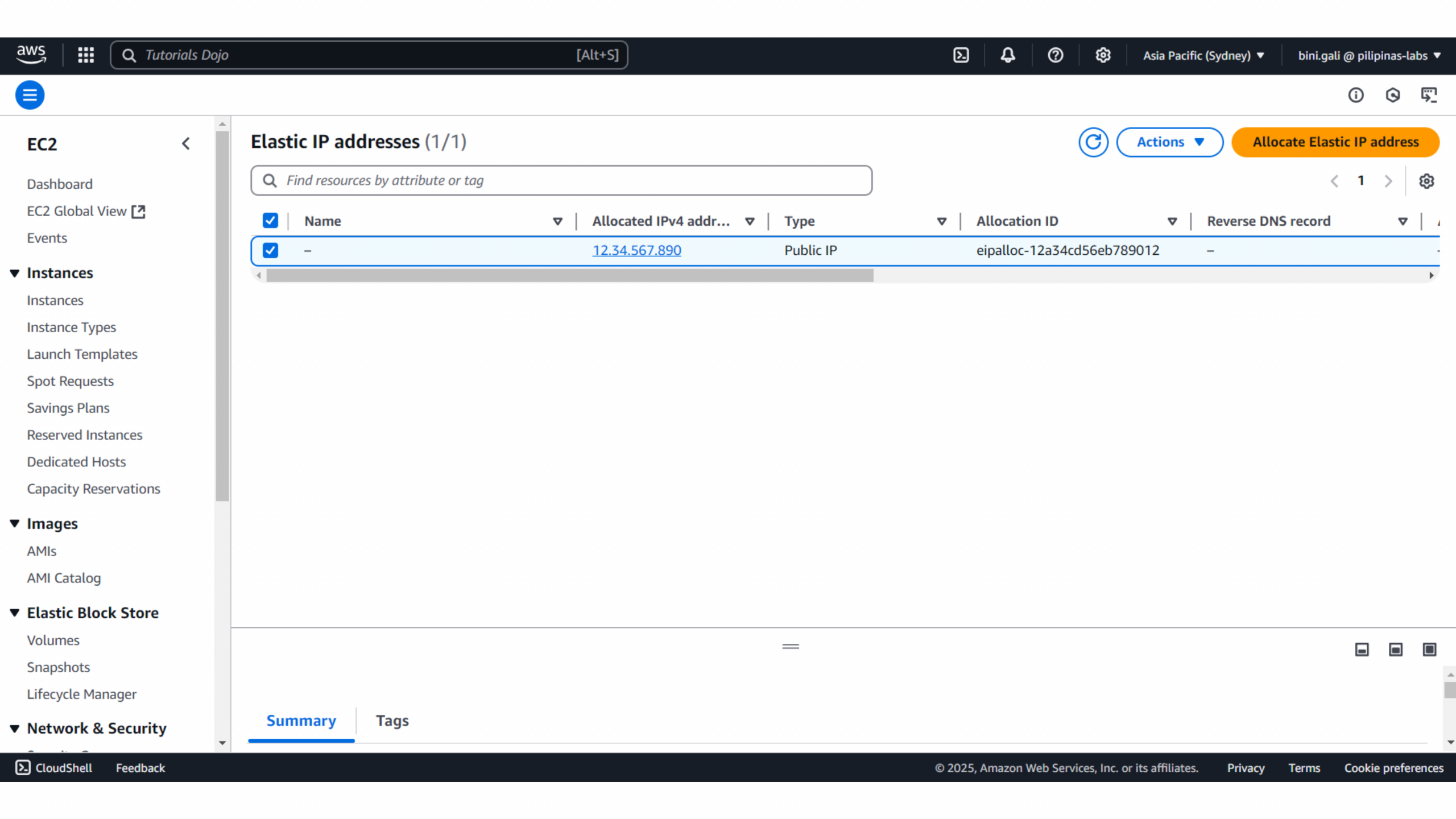Open the help question mark menu
The width and height of the screenshot is (1456, 819).
pos(1055,55)
